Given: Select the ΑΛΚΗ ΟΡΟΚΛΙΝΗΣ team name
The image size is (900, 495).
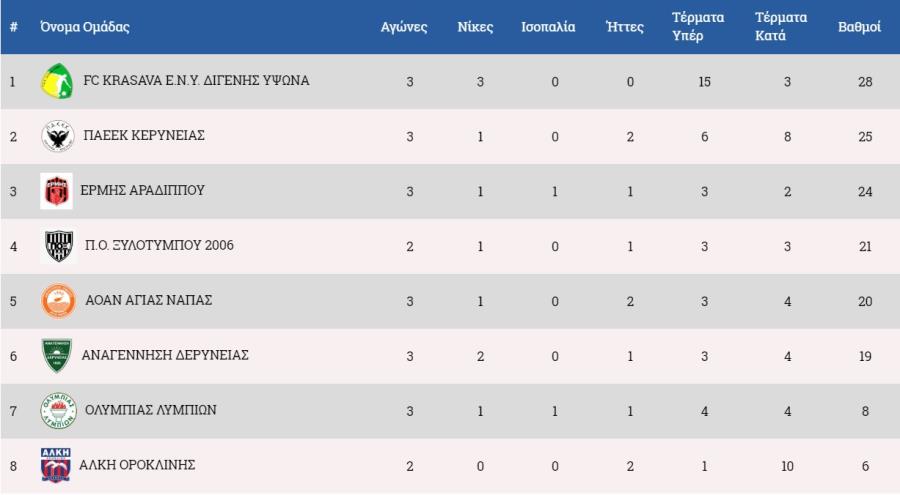Looking at the screenshot, I should pyautogui.click(x=137, y=465).
